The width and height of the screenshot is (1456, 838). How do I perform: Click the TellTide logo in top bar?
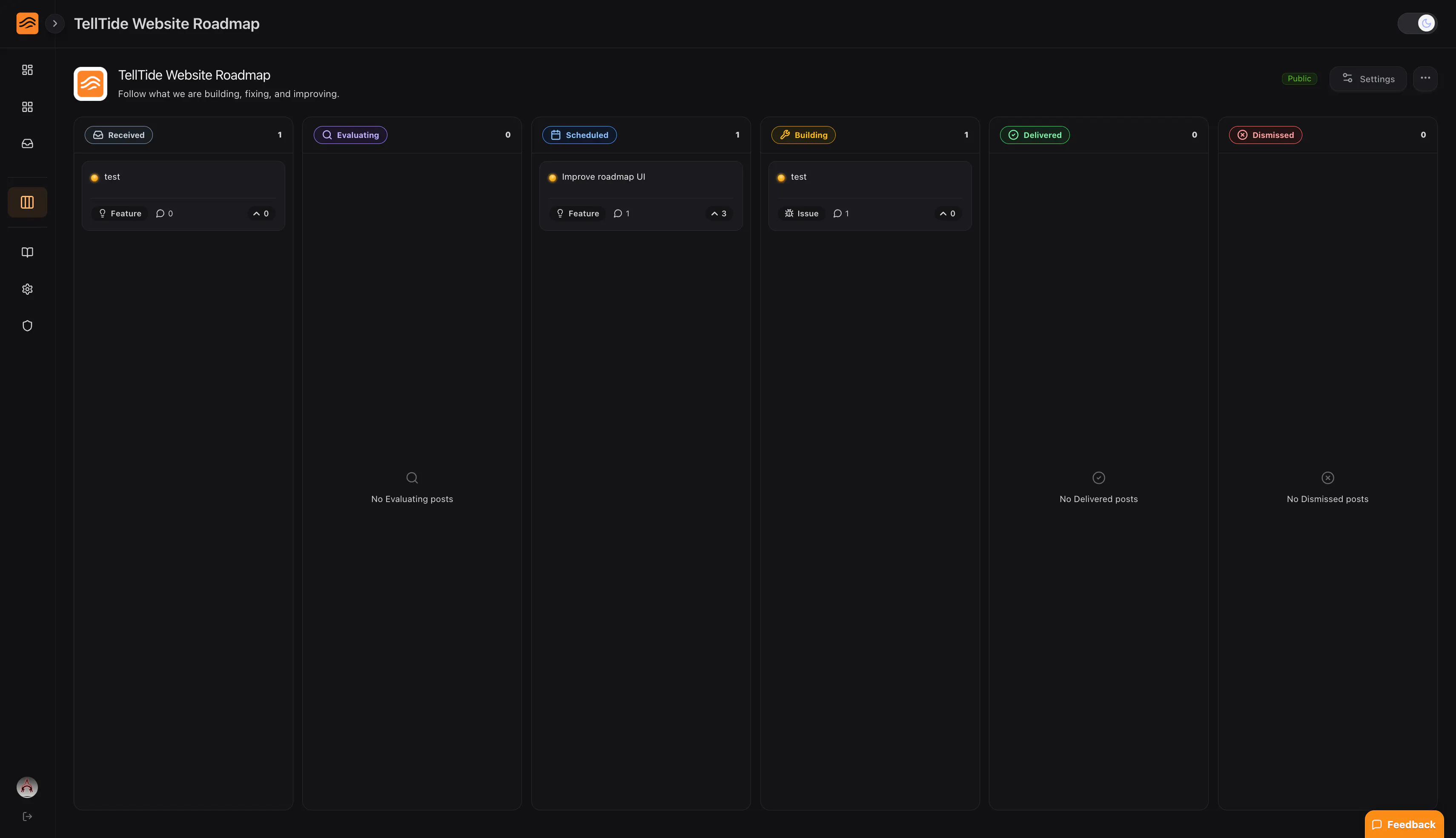(x=27, y=23)
